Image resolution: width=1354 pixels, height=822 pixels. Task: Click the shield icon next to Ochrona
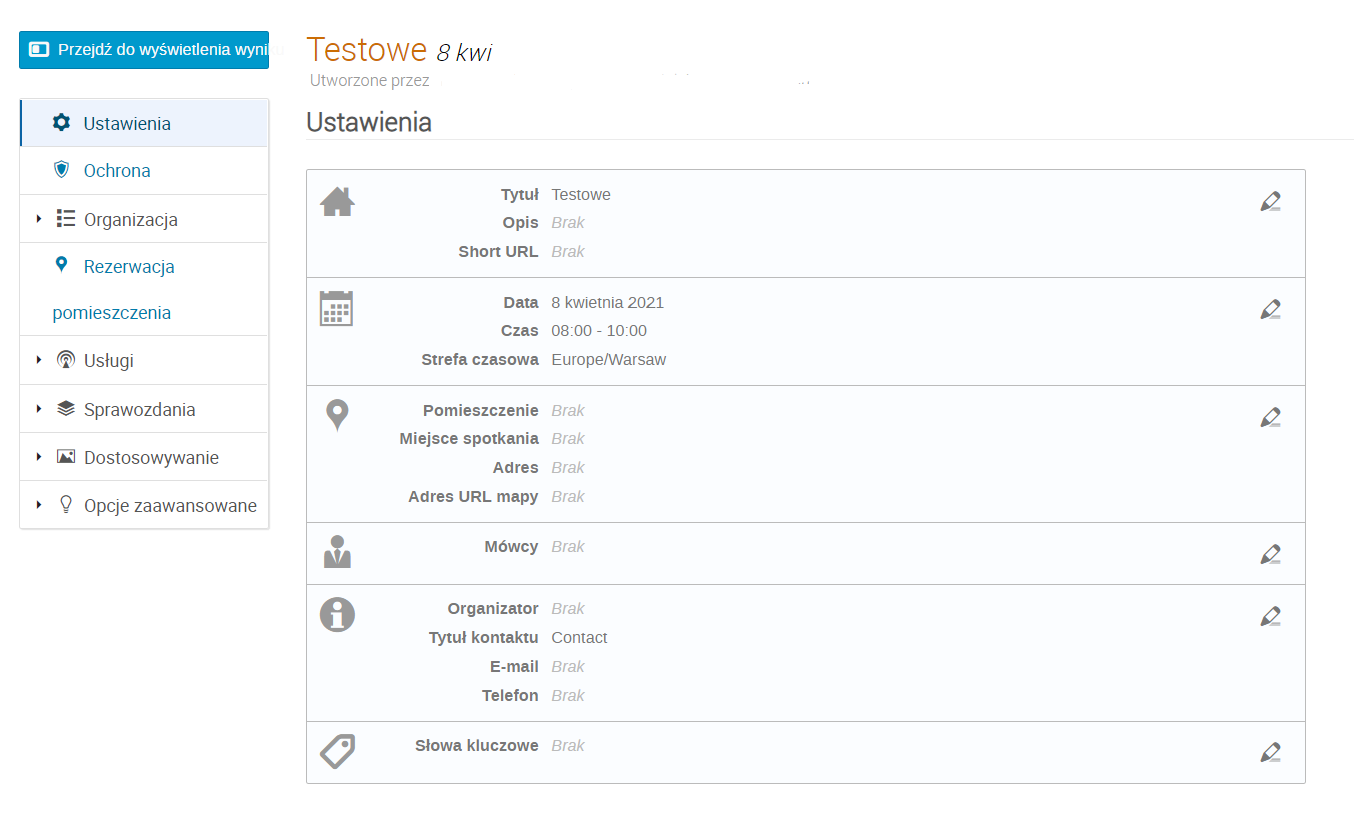62,170
